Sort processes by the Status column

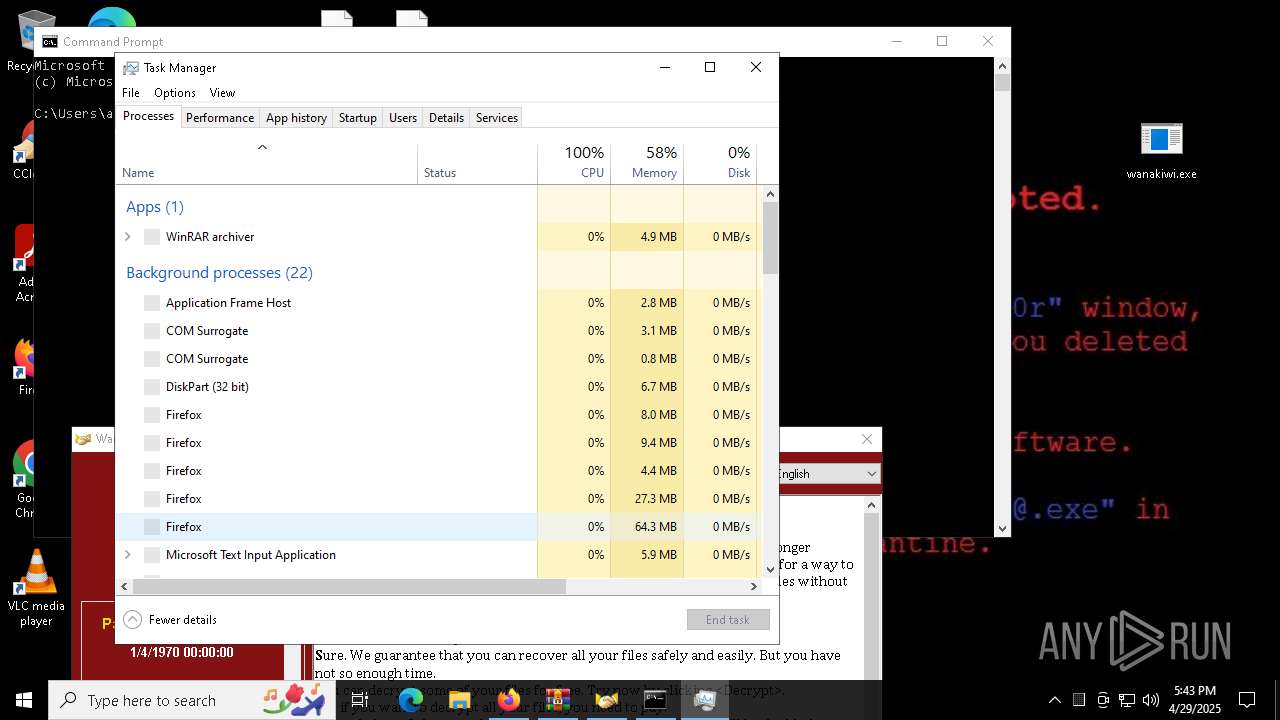tap(477, 165)
